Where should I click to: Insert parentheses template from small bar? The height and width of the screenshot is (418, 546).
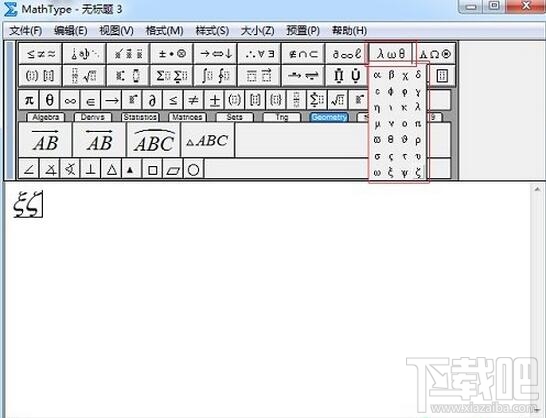point(235,100)
